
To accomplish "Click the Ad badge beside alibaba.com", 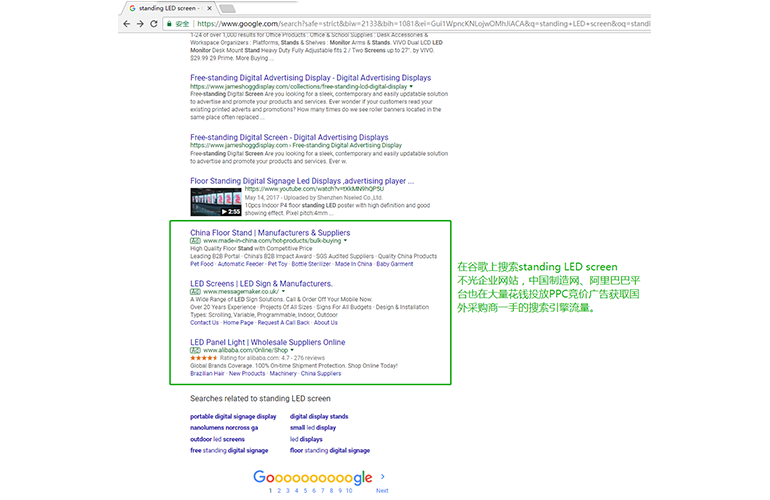I will (195, 350).
